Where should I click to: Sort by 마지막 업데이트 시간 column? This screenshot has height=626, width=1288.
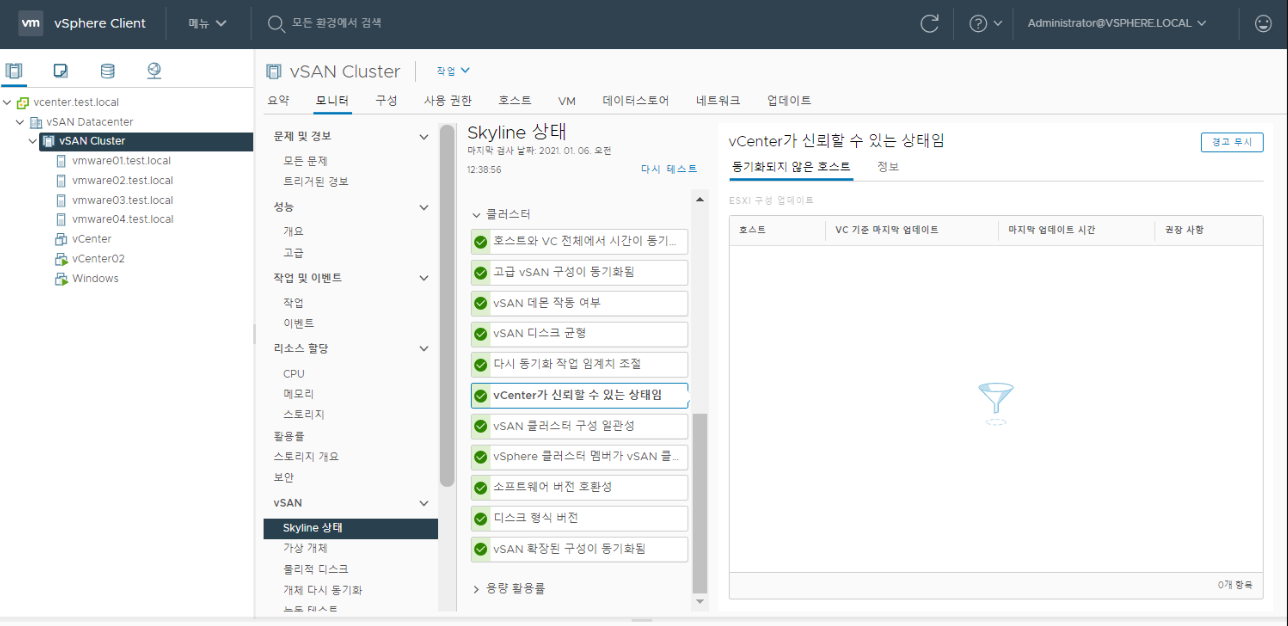1052,230
